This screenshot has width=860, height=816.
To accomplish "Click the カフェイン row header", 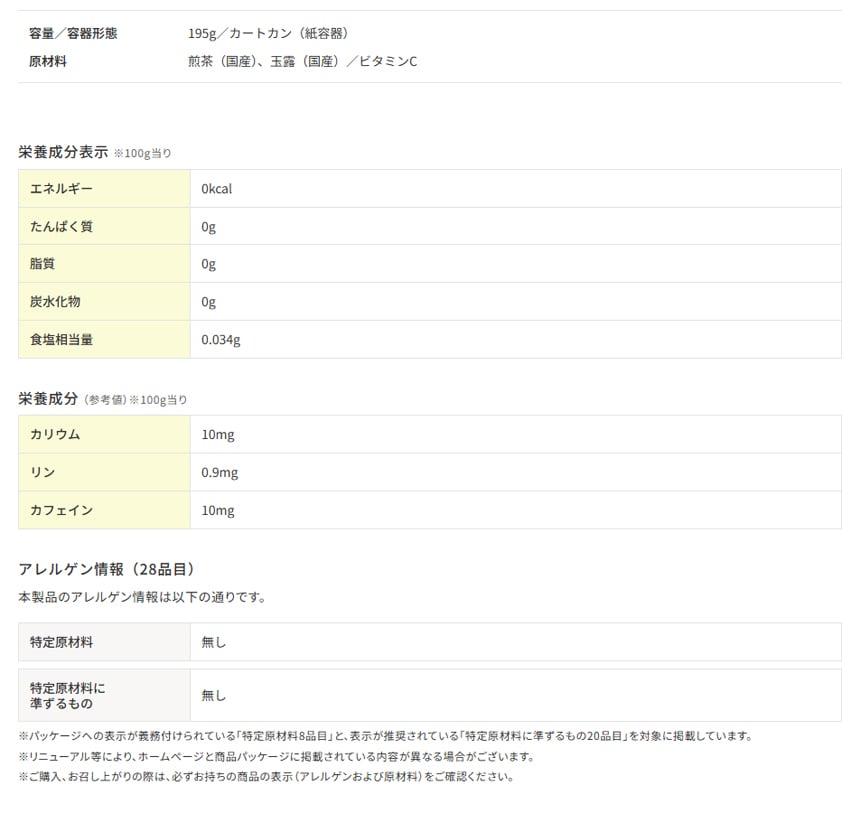I will pos(62,510).
